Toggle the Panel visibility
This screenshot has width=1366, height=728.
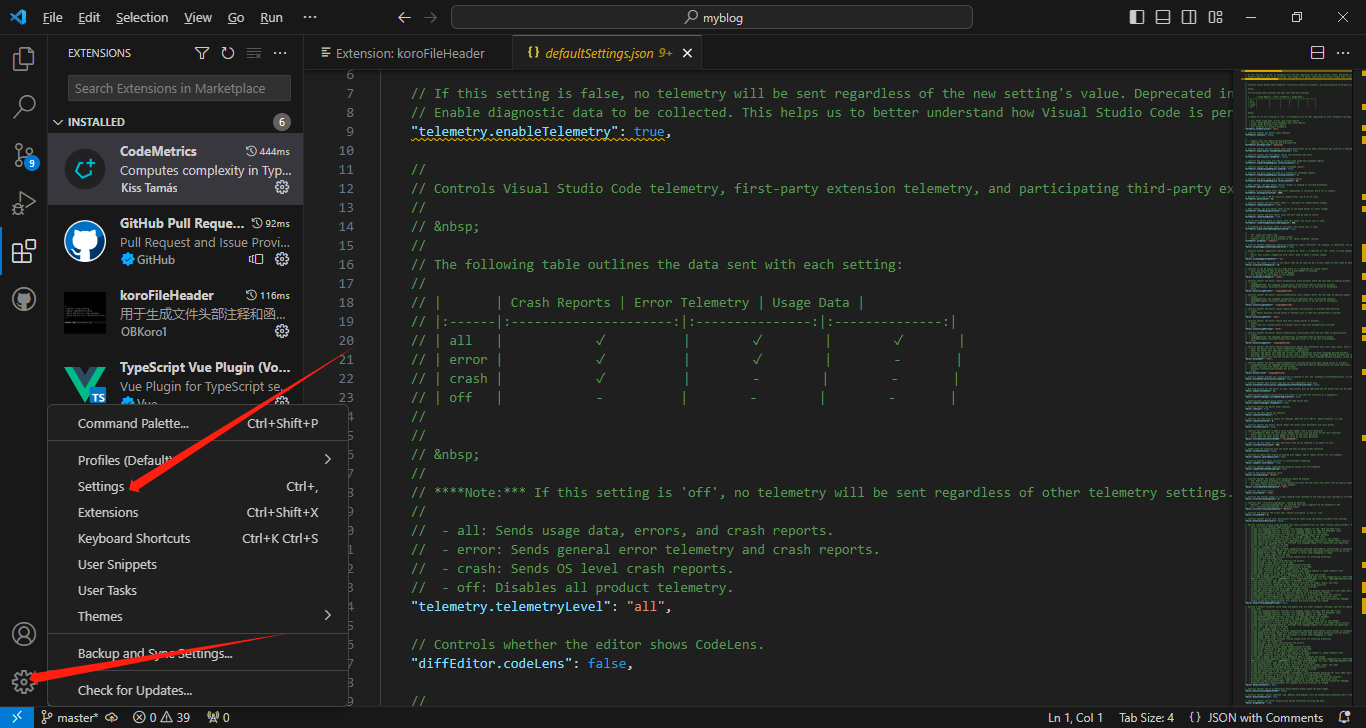pyautogui.click(x=1162, y=17)
